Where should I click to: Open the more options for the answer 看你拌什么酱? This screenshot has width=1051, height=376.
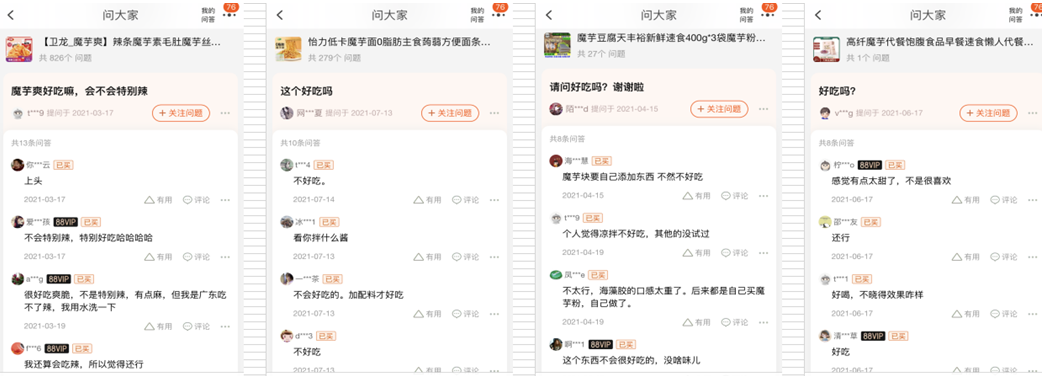[x=495, y=257]
